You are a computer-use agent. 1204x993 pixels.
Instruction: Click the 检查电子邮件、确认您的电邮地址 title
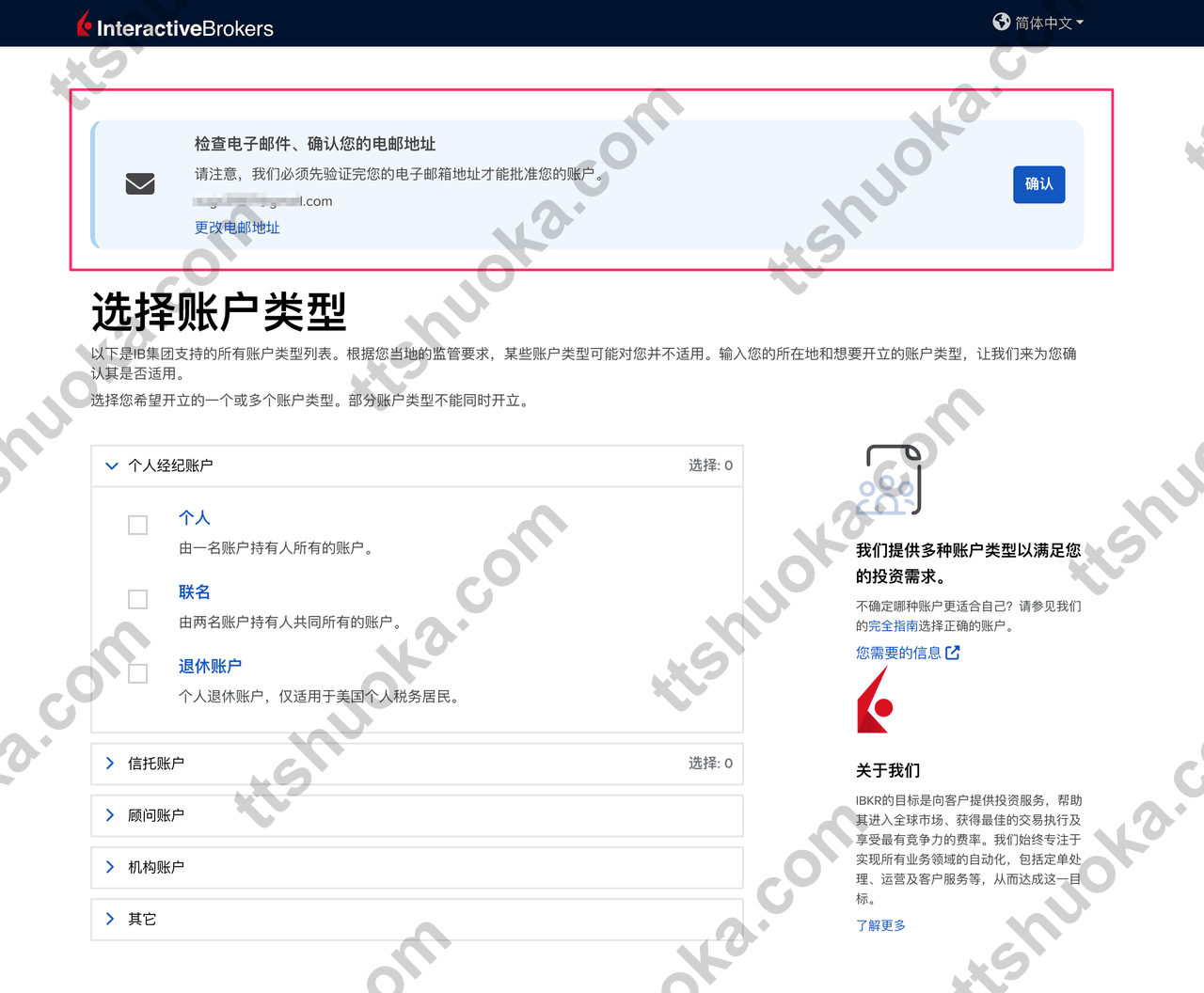click(315, 144)
